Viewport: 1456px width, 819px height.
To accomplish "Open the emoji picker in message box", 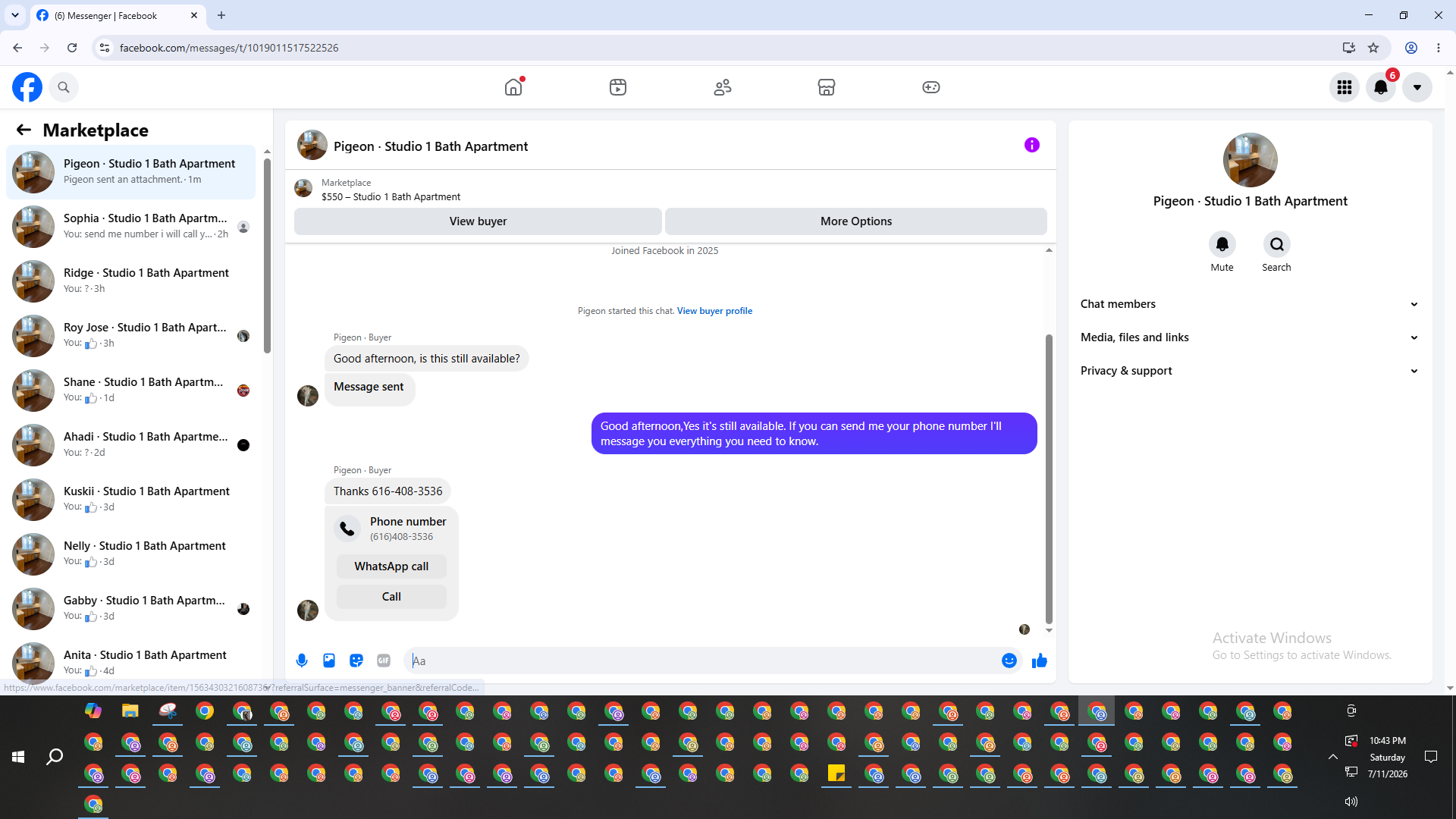I will coord(1009,661).
